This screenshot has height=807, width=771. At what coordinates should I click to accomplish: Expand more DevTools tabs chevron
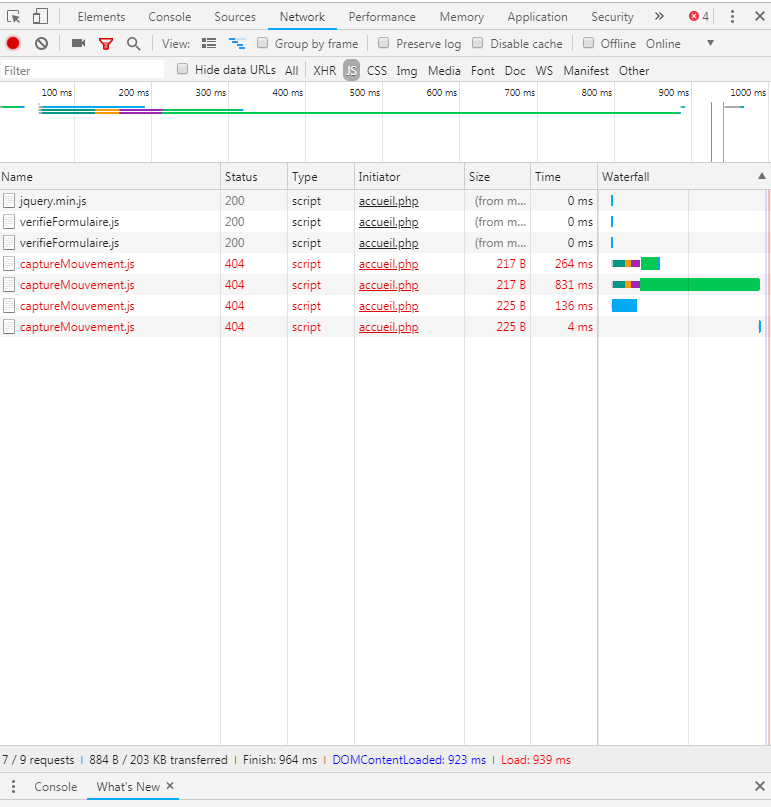tap(659, 16)
